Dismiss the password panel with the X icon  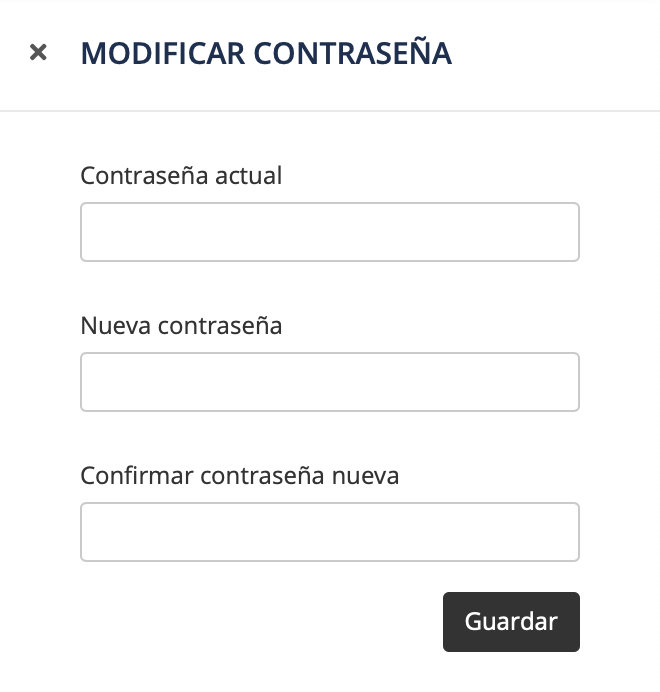click(x=38, y=52)
